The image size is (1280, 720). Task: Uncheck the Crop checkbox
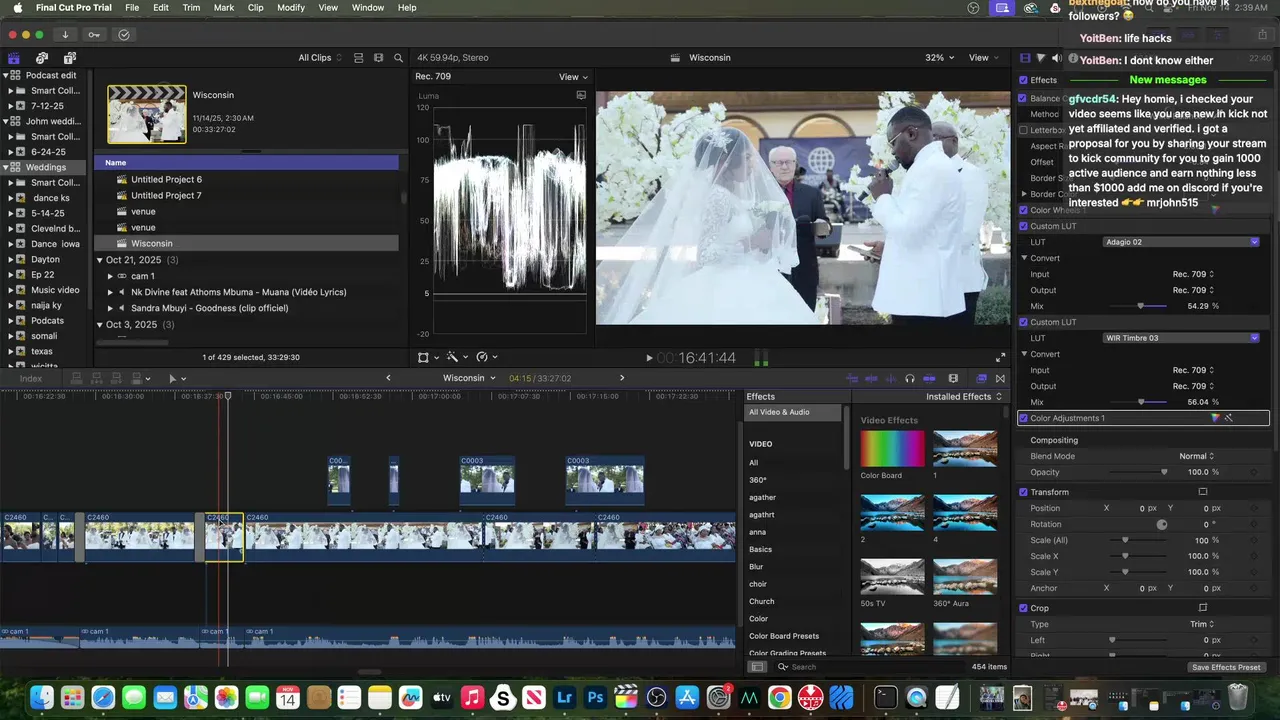1023,608
